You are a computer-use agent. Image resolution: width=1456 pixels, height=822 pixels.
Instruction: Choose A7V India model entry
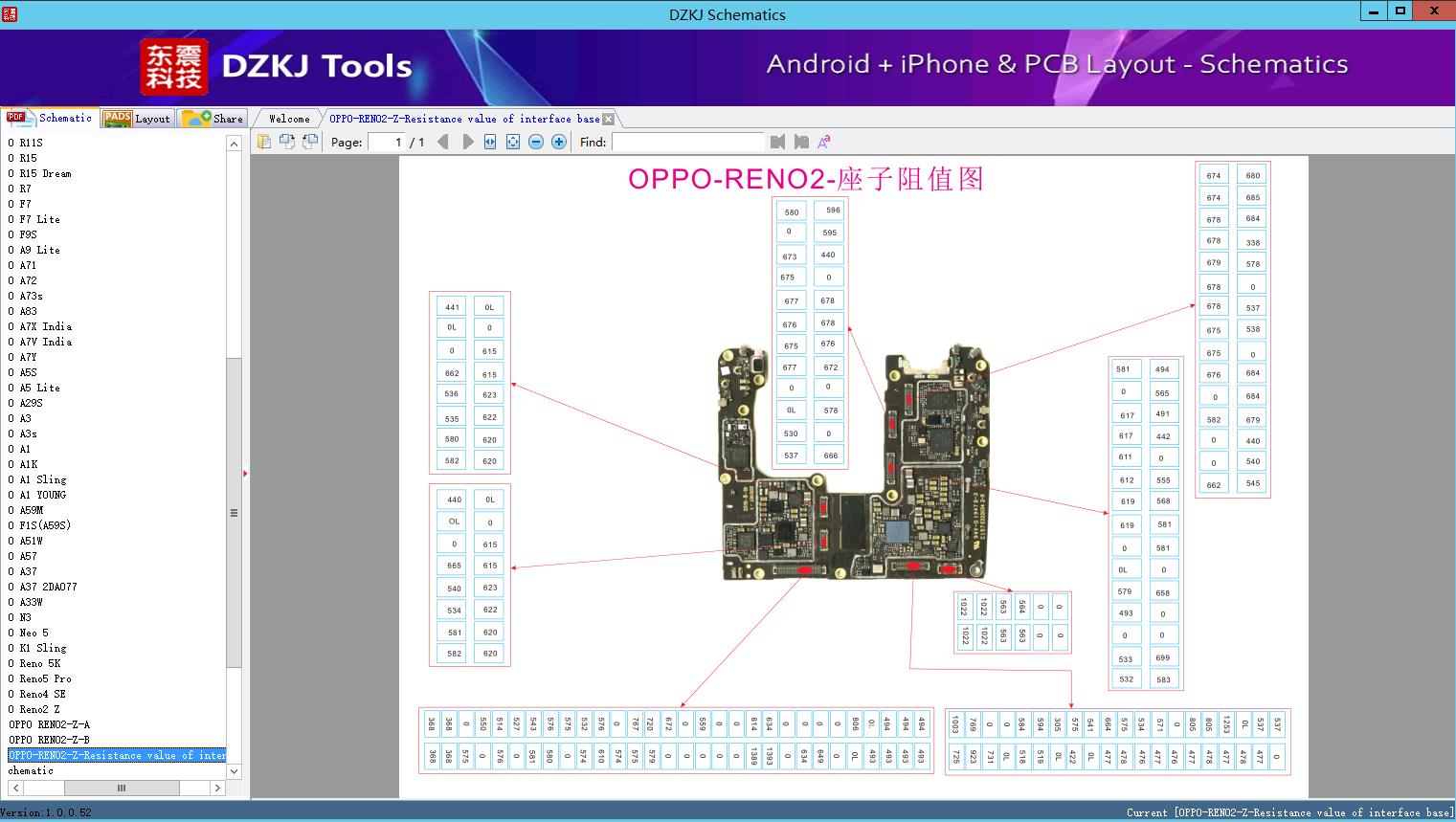point(39,342)
